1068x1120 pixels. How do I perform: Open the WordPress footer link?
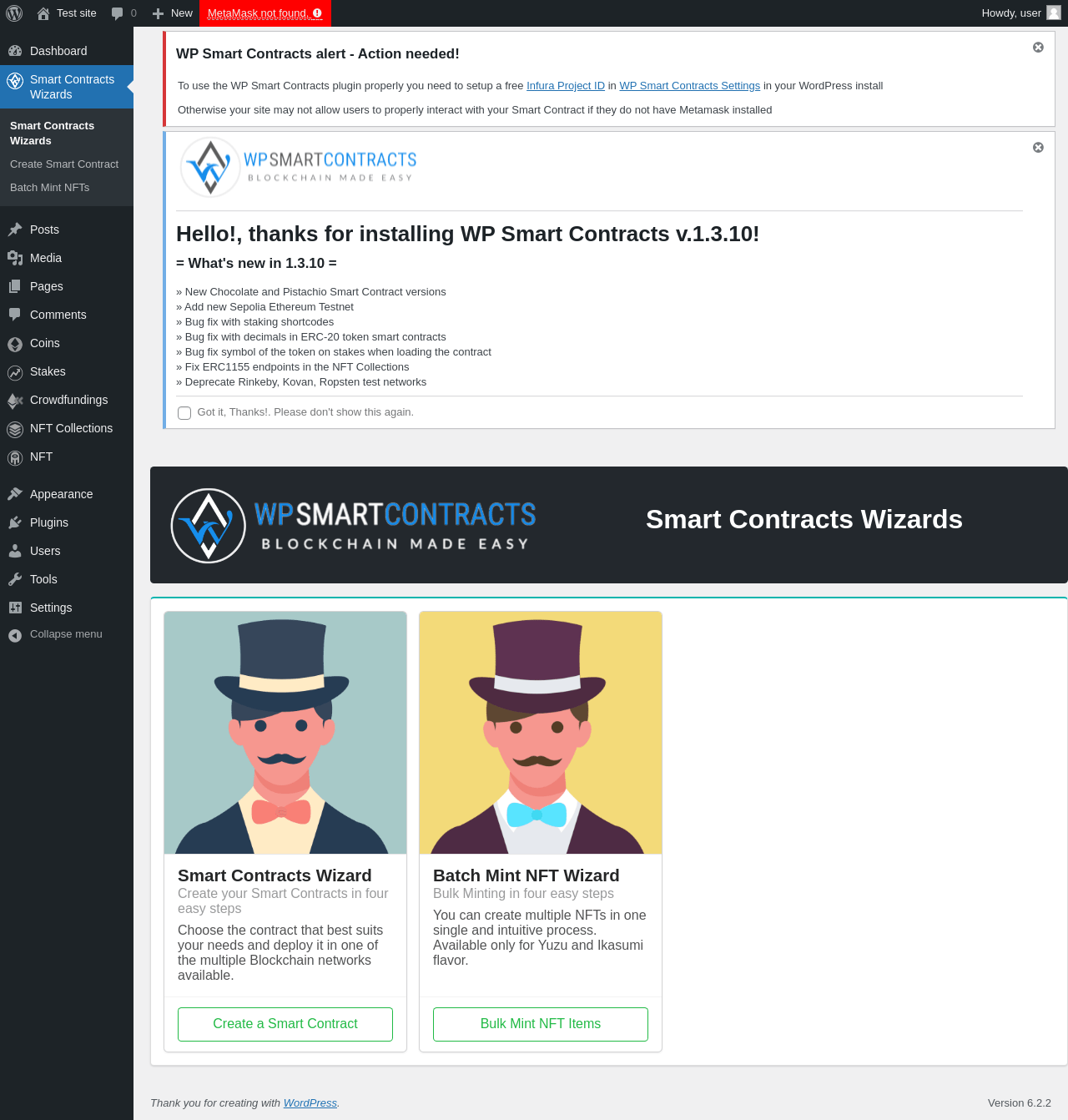coord(310,1103)
